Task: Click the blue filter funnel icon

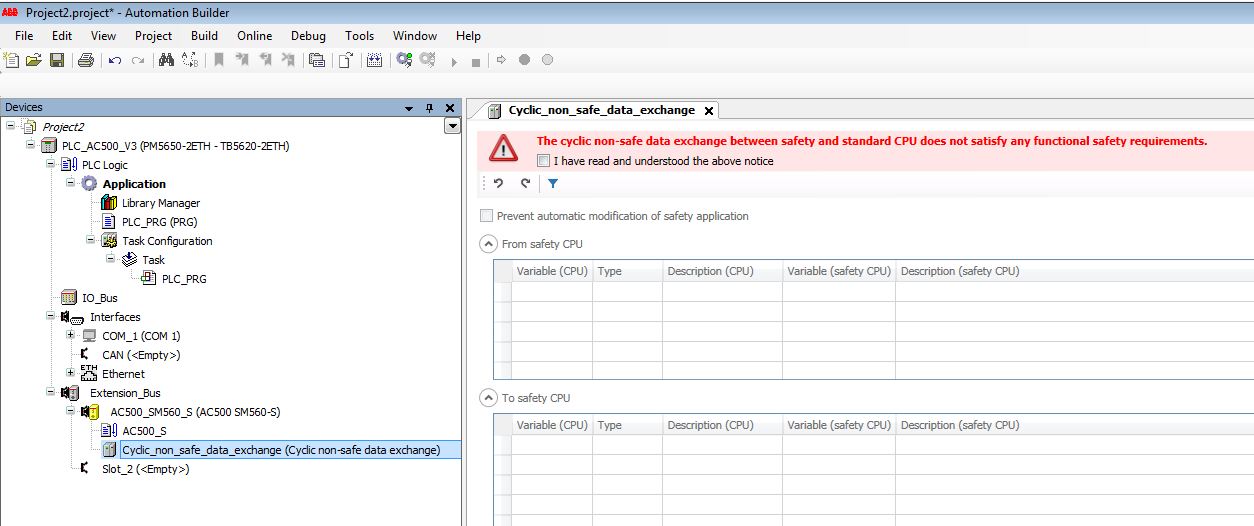Action: pyautogui.click(x=553, y=184)
